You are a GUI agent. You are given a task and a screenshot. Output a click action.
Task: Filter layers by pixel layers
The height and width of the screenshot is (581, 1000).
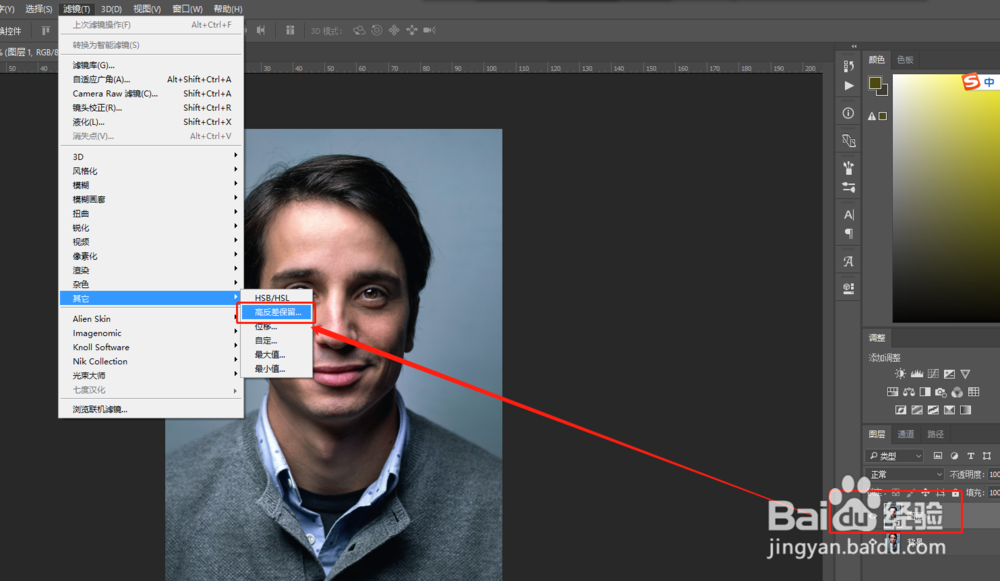coord(938,455)
